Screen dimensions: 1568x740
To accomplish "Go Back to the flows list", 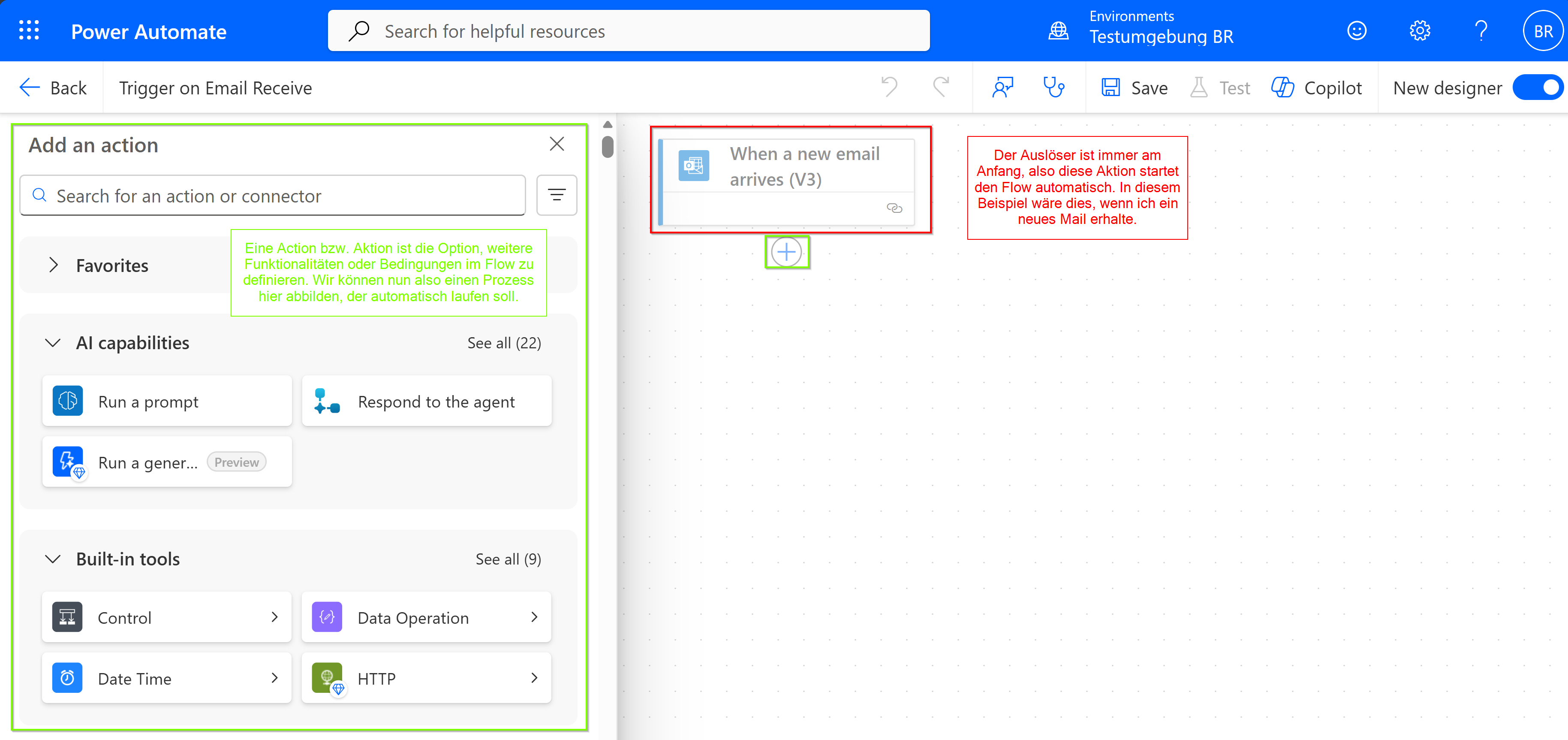I will point(53,88).
